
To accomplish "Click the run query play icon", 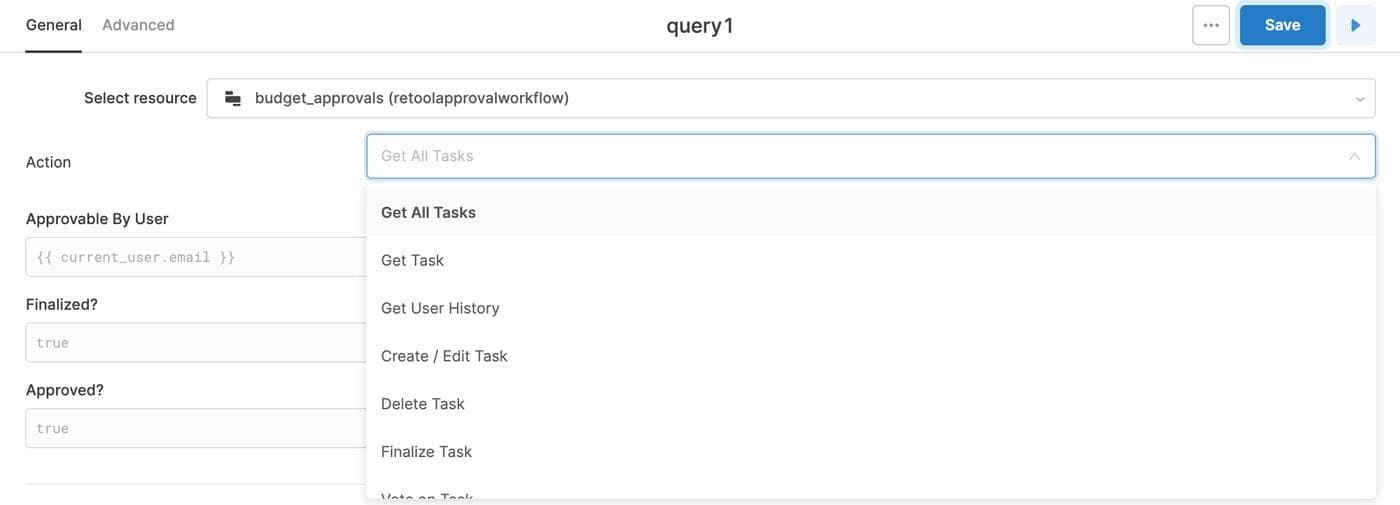I will [x=1355, y=25].
